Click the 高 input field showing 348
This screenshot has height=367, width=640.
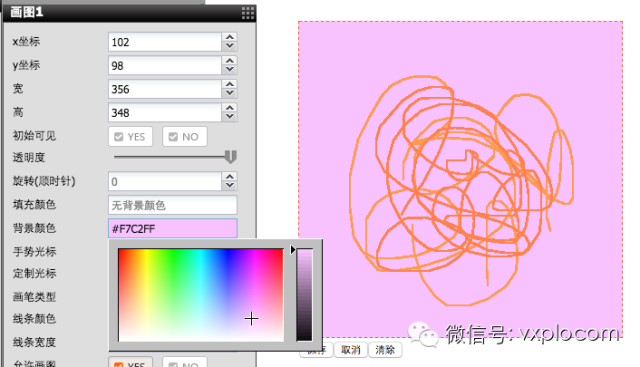(x=165, y=113)
